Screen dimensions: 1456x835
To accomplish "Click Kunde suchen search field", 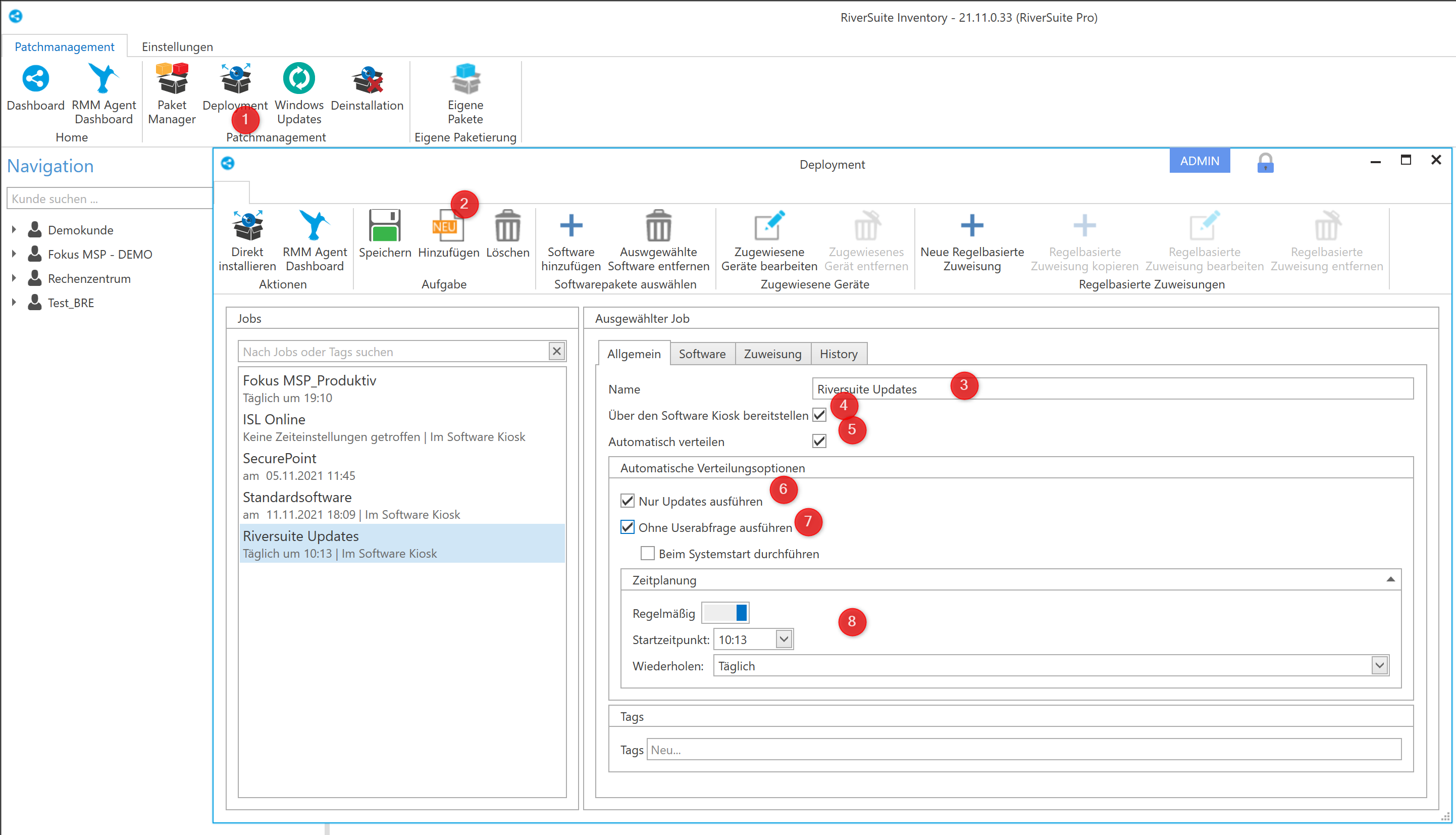I will (x=109, y=199).
